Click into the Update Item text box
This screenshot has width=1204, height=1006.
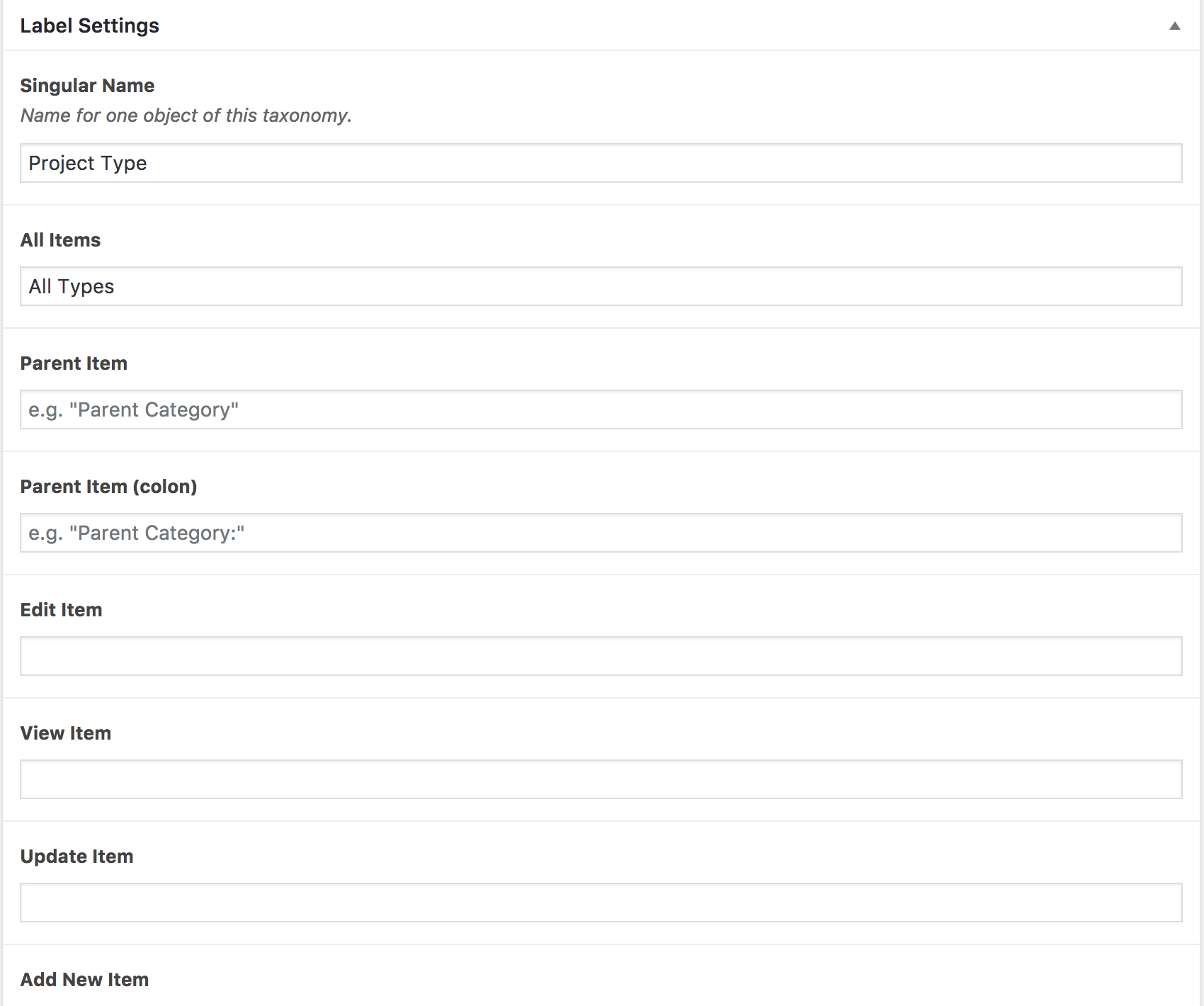coord(601,903)
